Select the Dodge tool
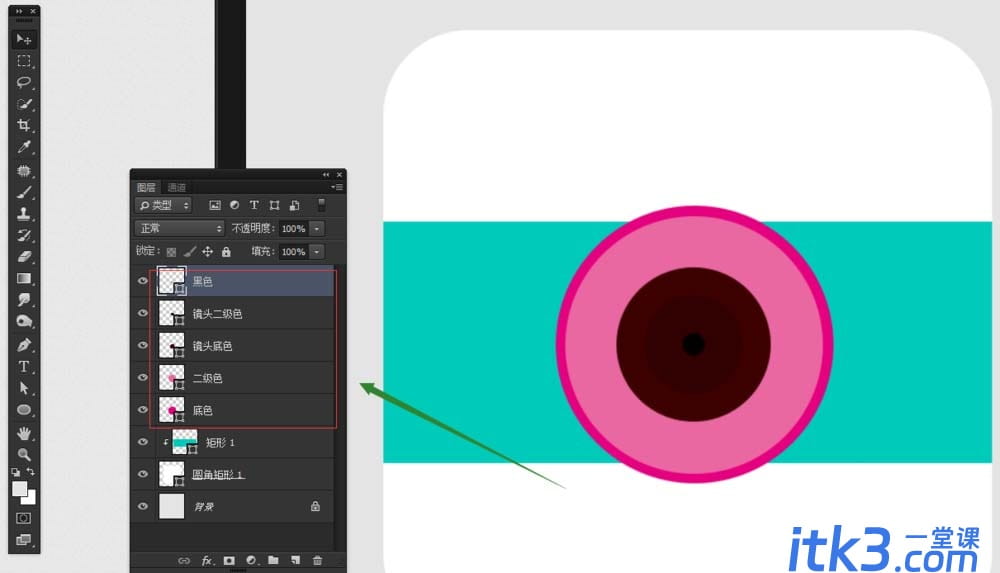1000x573 pixels. pos(24,321)
